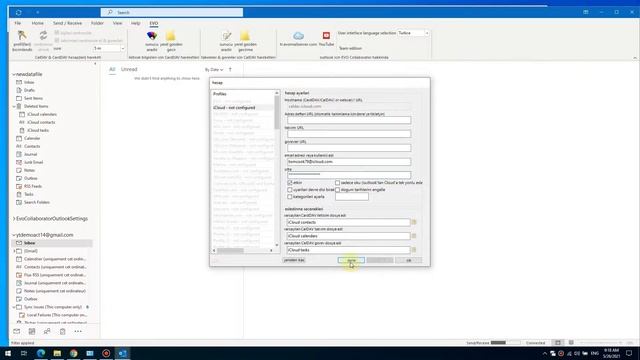Viewport: 640px width, 360px height.
Task: Open more navigation options (three dots)
Action: pos(78,331)
